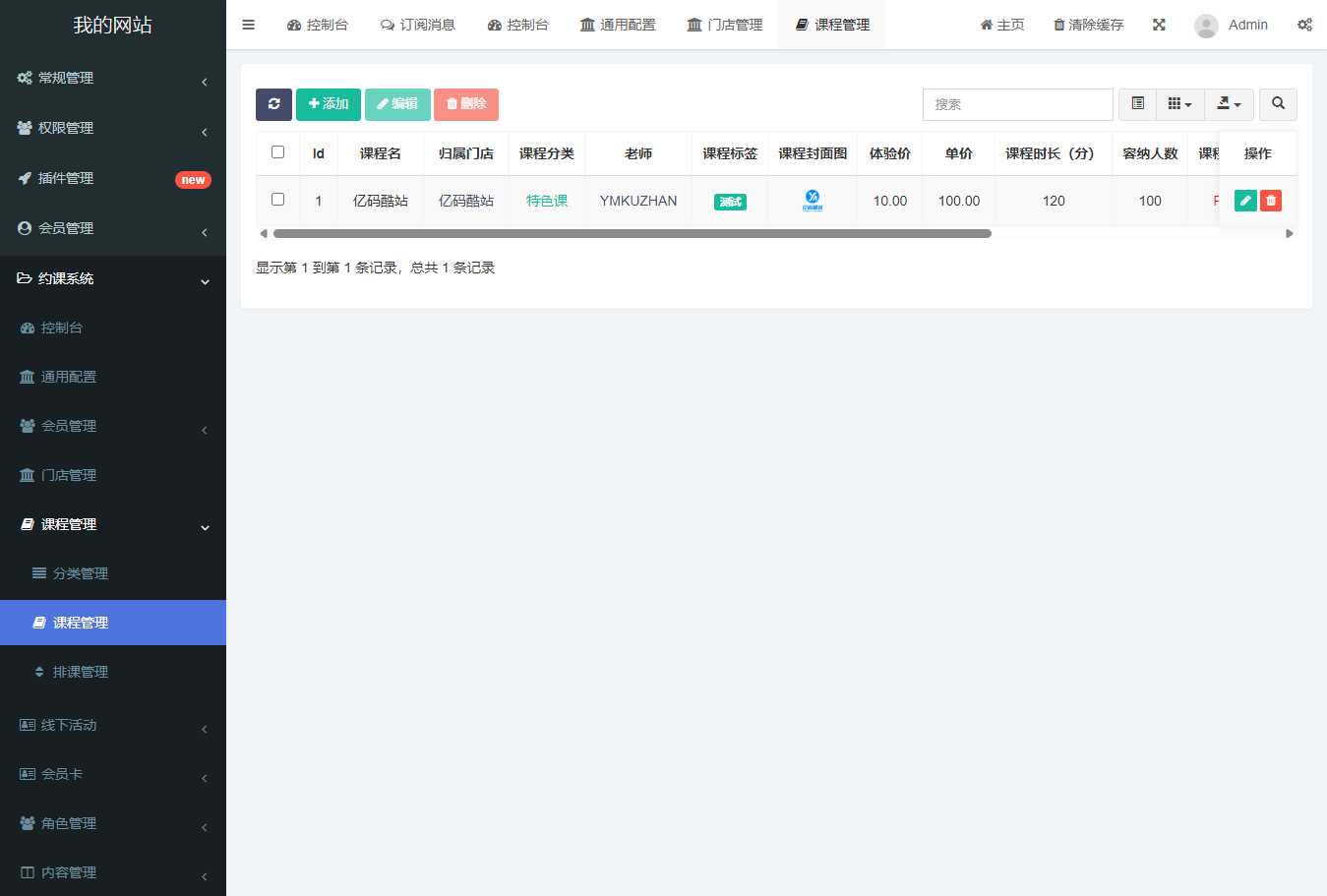The image size is (1327, 896).
Task: Switch to the 门店管理 top tab
Action: pyautogui.click(x=725, y=25)
